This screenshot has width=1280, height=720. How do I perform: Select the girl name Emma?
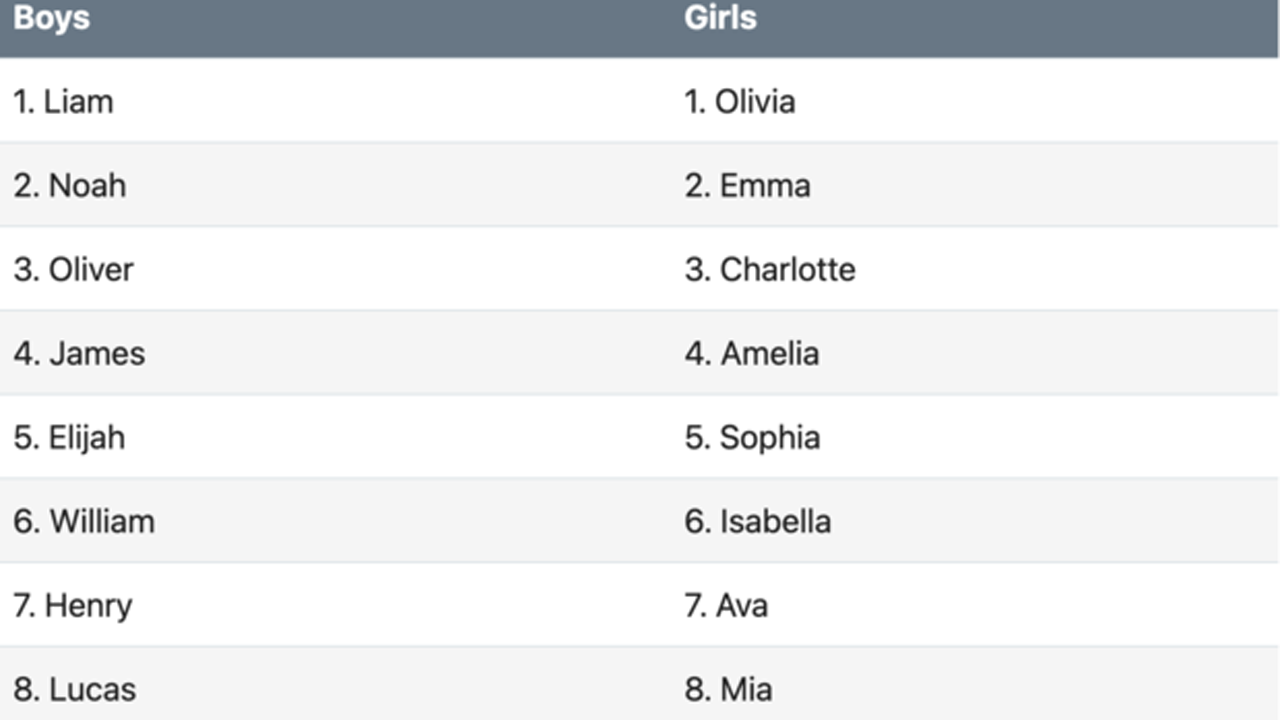pyautogui.click(x=765, y=185)
